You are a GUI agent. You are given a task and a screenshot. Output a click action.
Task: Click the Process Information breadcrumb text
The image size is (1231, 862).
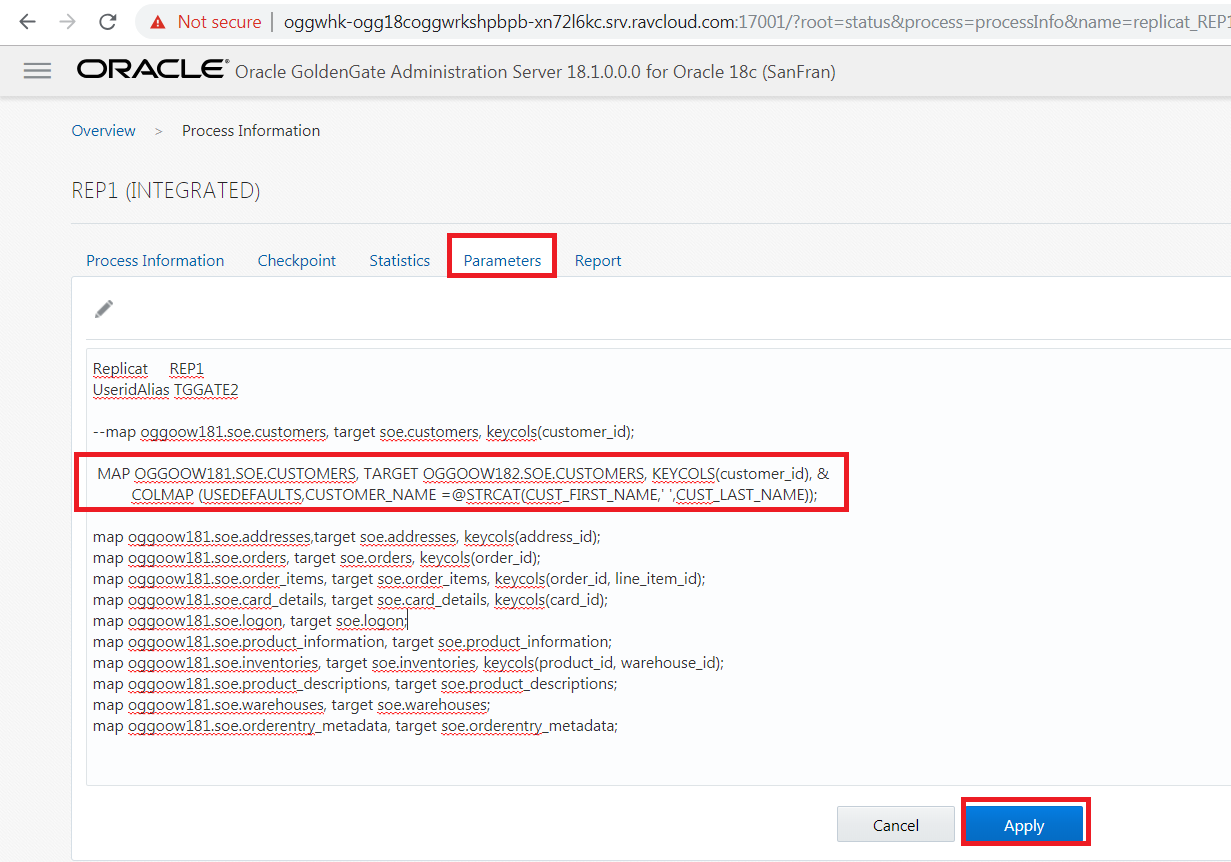click(x=251, y=130)
